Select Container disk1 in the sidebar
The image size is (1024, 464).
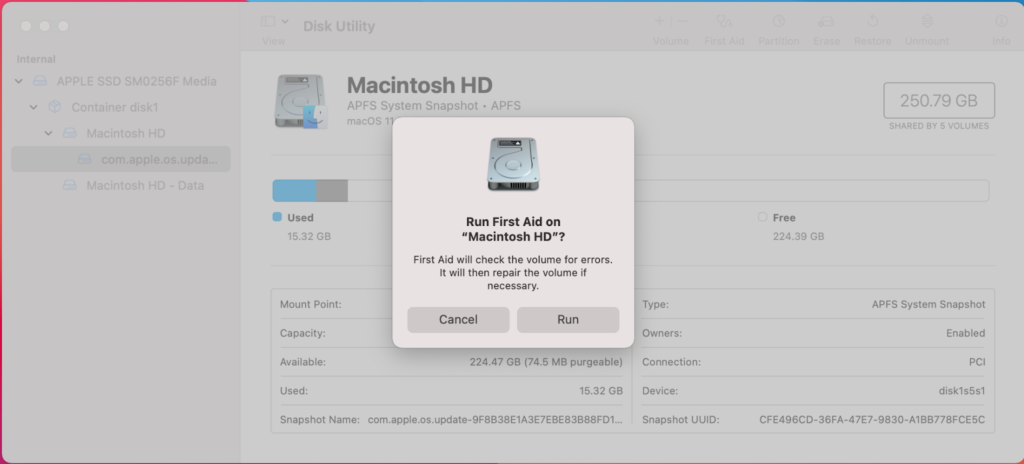(x=115, y=107)
